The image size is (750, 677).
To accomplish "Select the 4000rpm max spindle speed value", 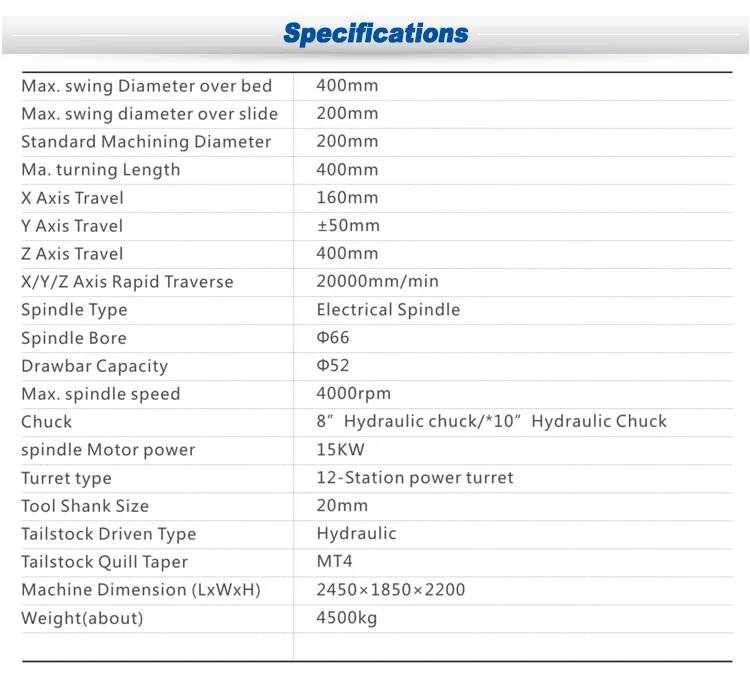I will click(353, 394).
